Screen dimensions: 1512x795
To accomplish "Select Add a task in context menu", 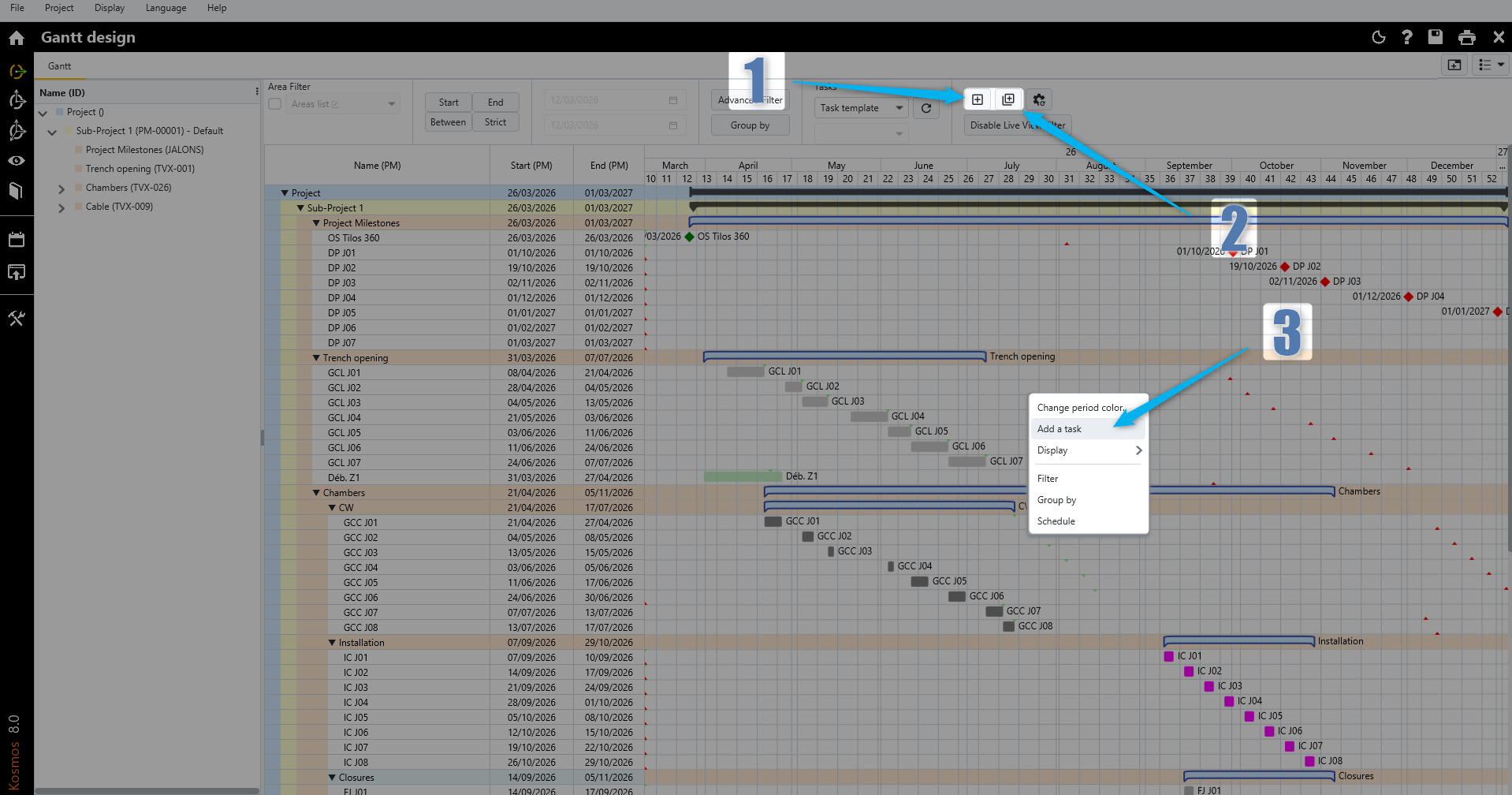I will coord(1060,429).
